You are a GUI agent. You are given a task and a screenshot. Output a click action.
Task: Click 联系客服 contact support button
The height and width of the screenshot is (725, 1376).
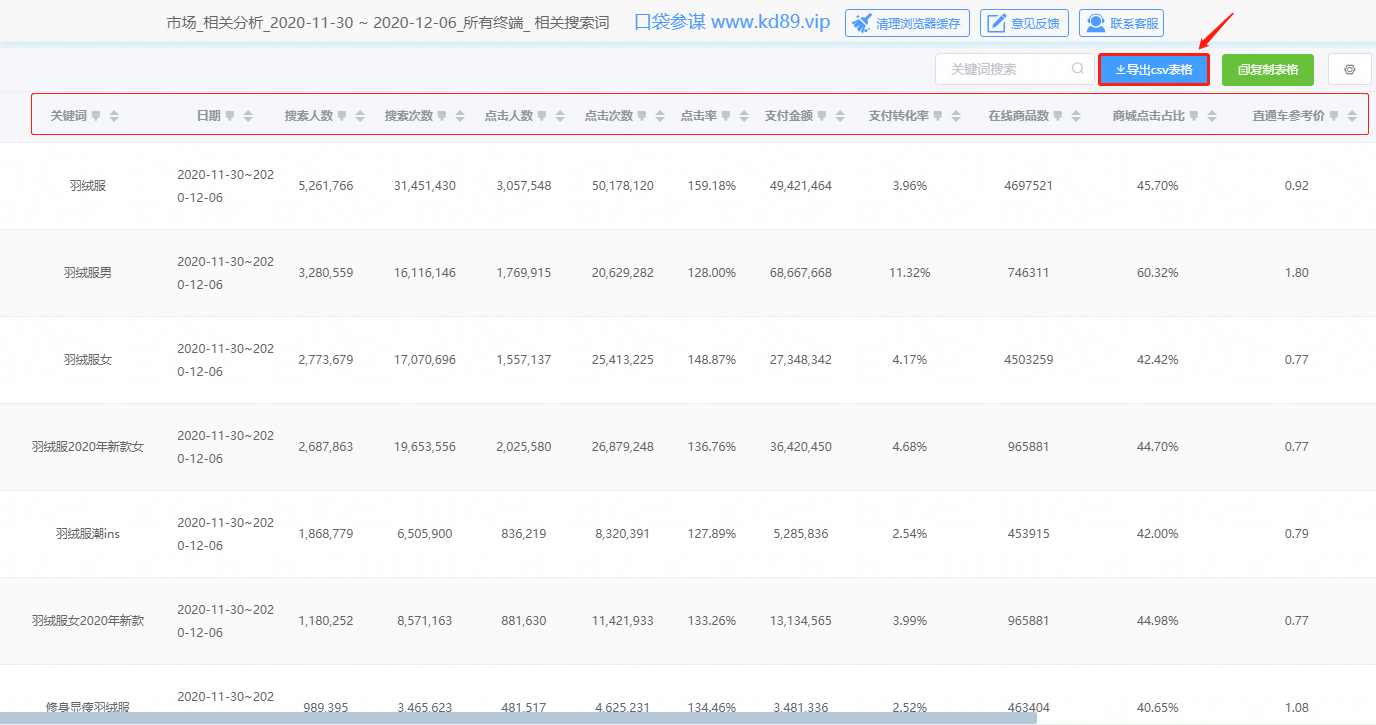click(x=1120, y=23)
